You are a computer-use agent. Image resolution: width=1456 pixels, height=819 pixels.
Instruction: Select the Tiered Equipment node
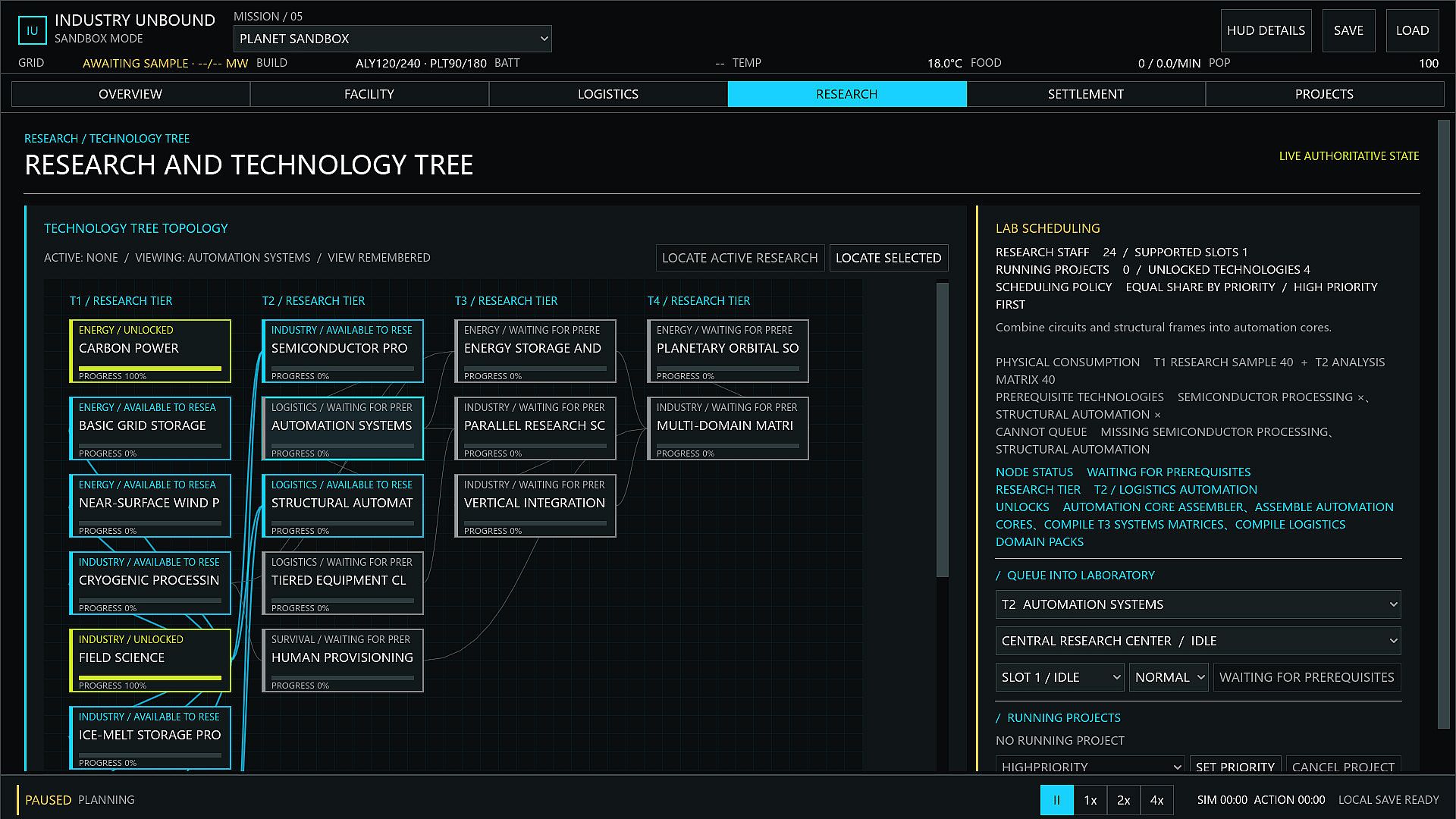pyautogui.click(x=343, y=583)
